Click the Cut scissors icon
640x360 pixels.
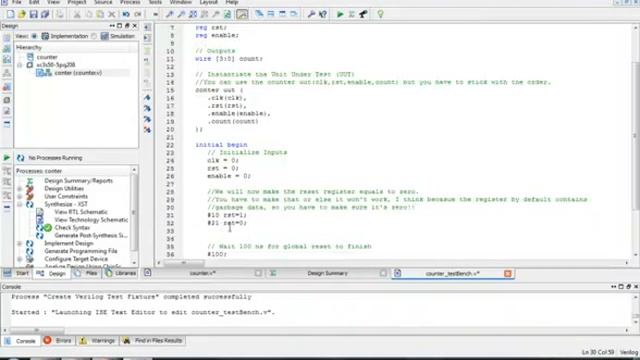[77, 14]
